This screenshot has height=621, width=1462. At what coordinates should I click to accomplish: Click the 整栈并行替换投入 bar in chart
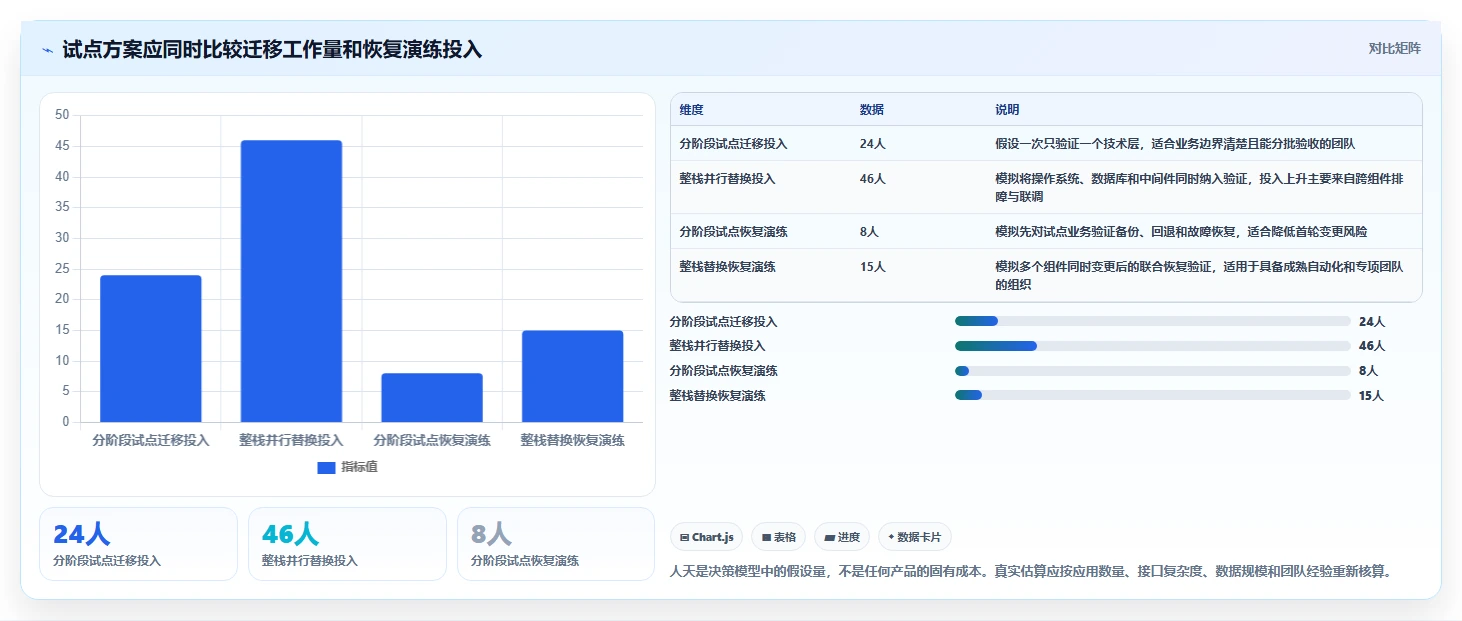pos(291,281)
